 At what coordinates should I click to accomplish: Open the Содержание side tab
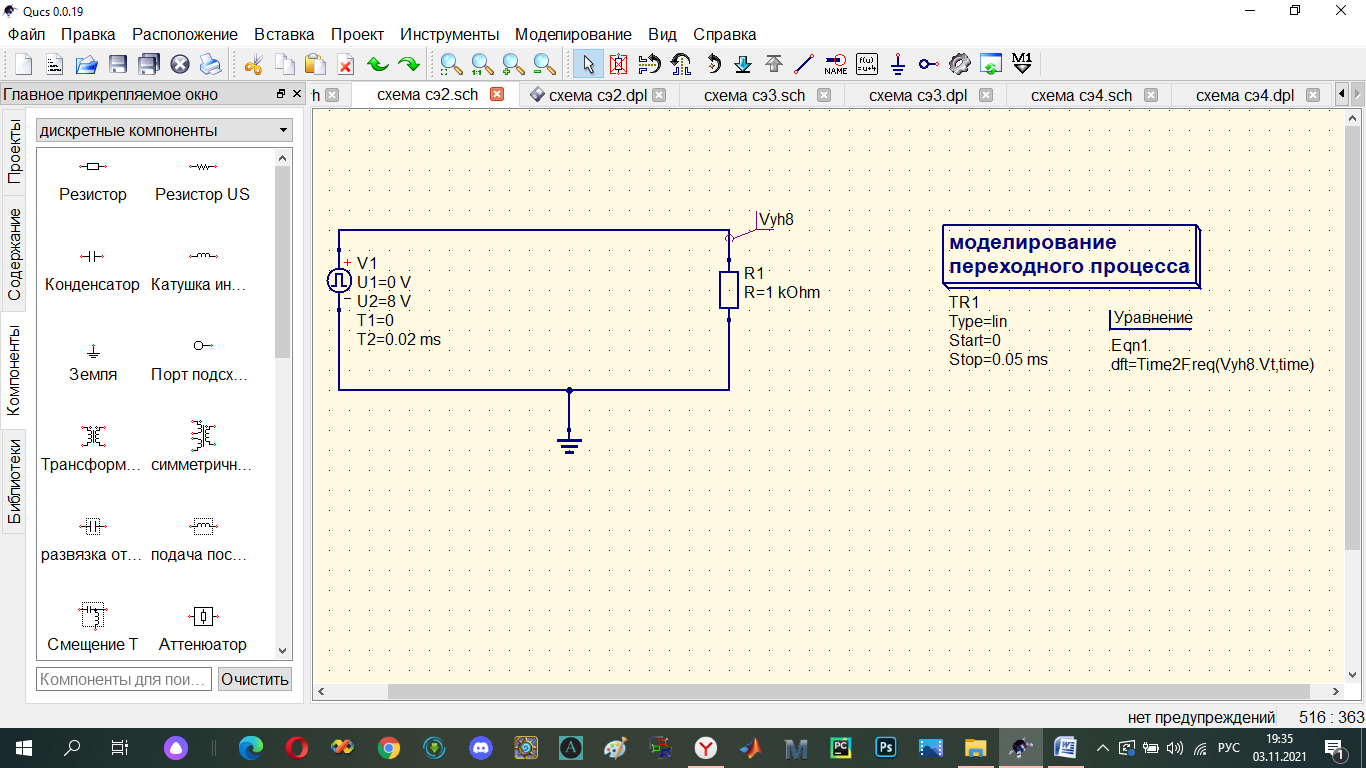[14, 254]
